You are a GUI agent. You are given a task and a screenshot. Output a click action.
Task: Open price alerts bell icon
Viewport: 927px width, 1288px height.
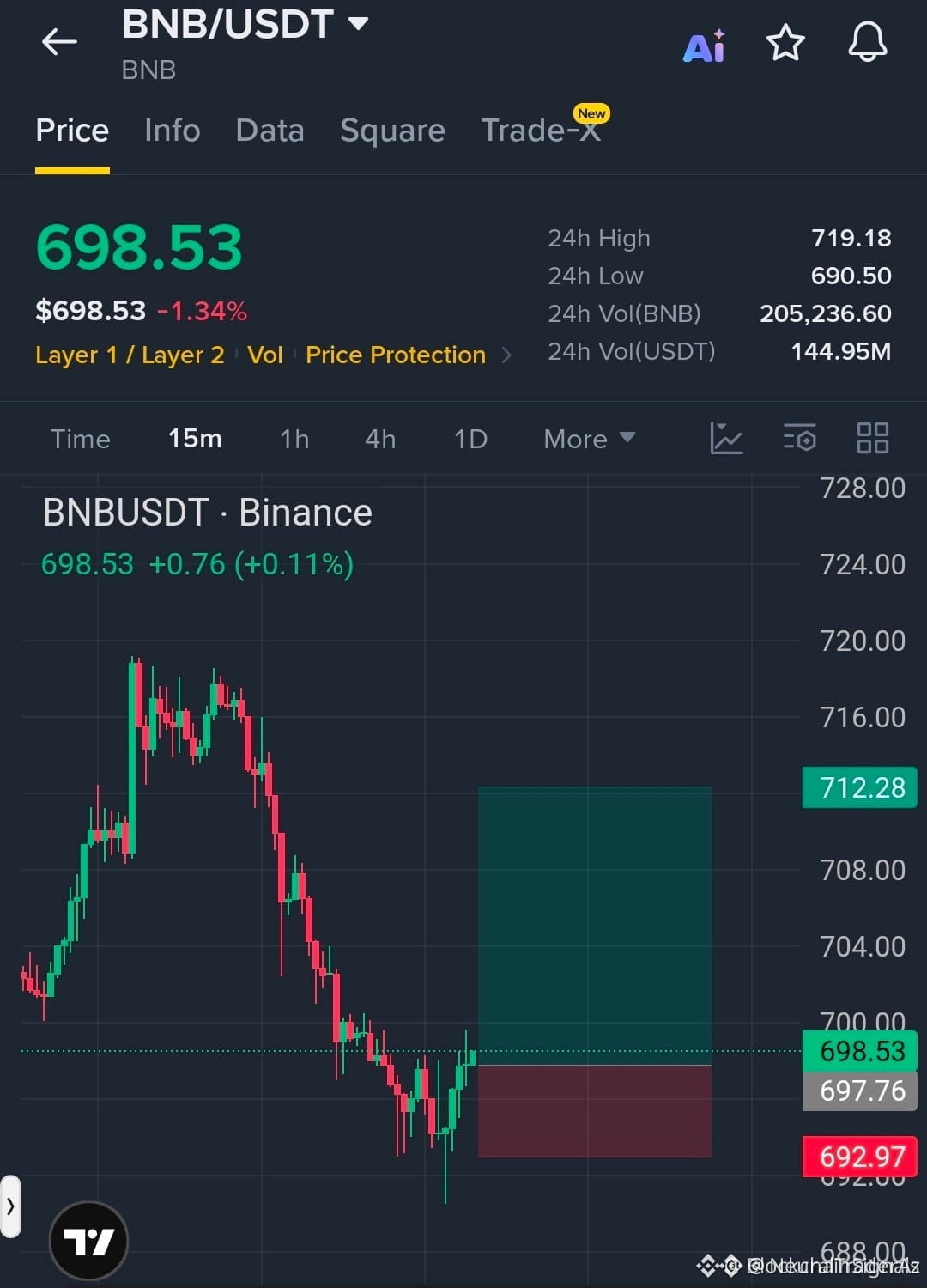pos(868,42)
